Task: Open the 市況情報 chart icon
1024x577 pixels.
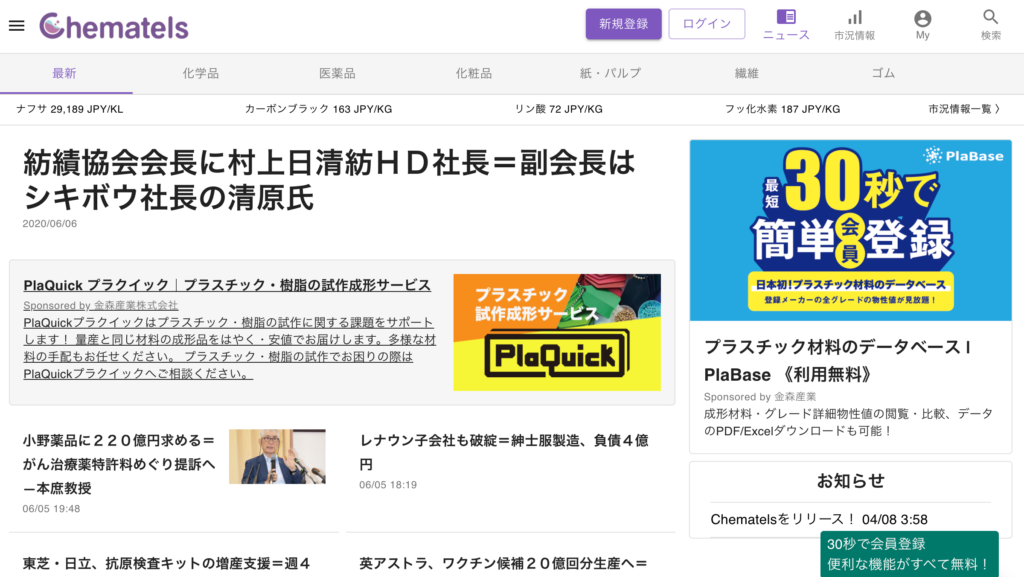Action: tap(854, 25)
